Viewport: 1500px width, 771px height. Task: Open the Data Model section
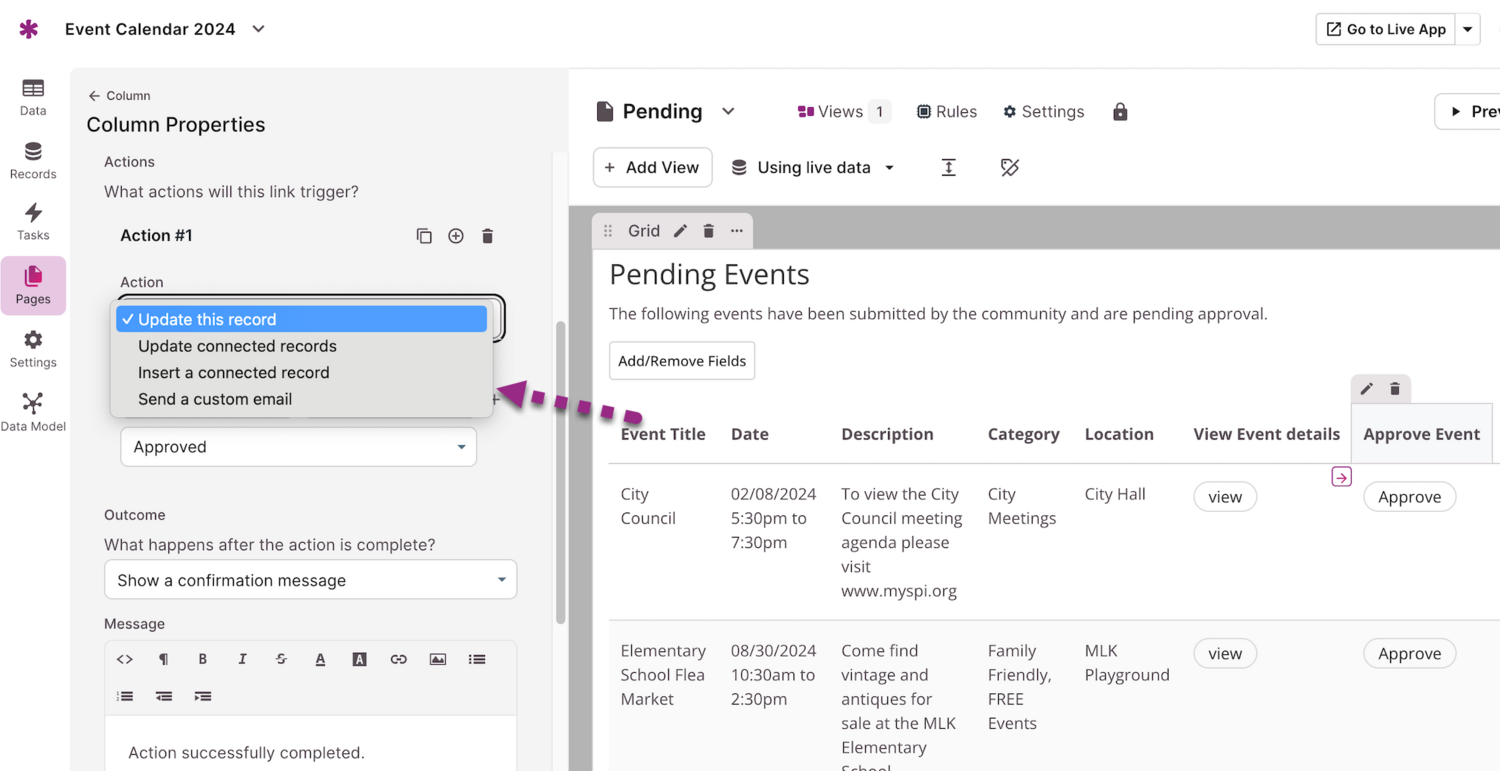click(x=33, y=412)
